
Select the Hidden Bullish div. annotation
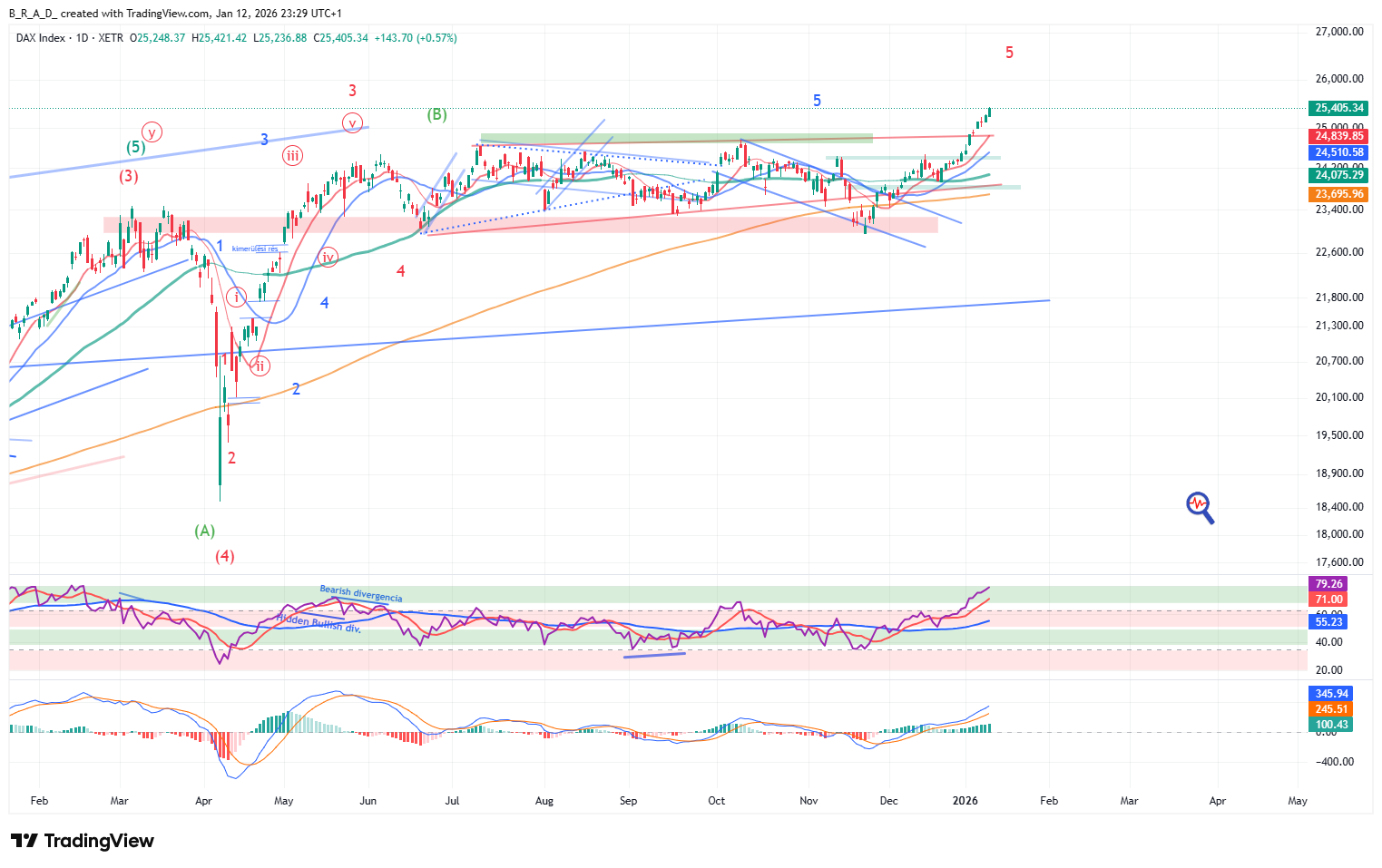(x=319, y=623)
